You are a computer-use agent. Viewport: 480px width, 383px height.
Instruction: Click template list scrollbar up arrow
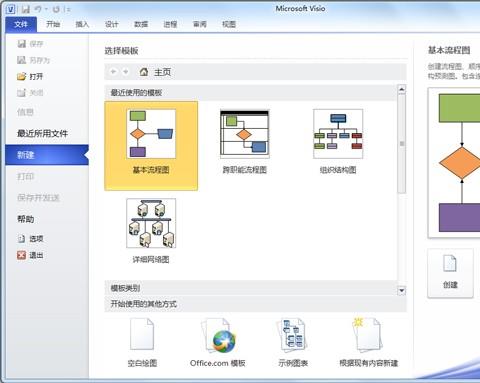(x=402, y=89)
